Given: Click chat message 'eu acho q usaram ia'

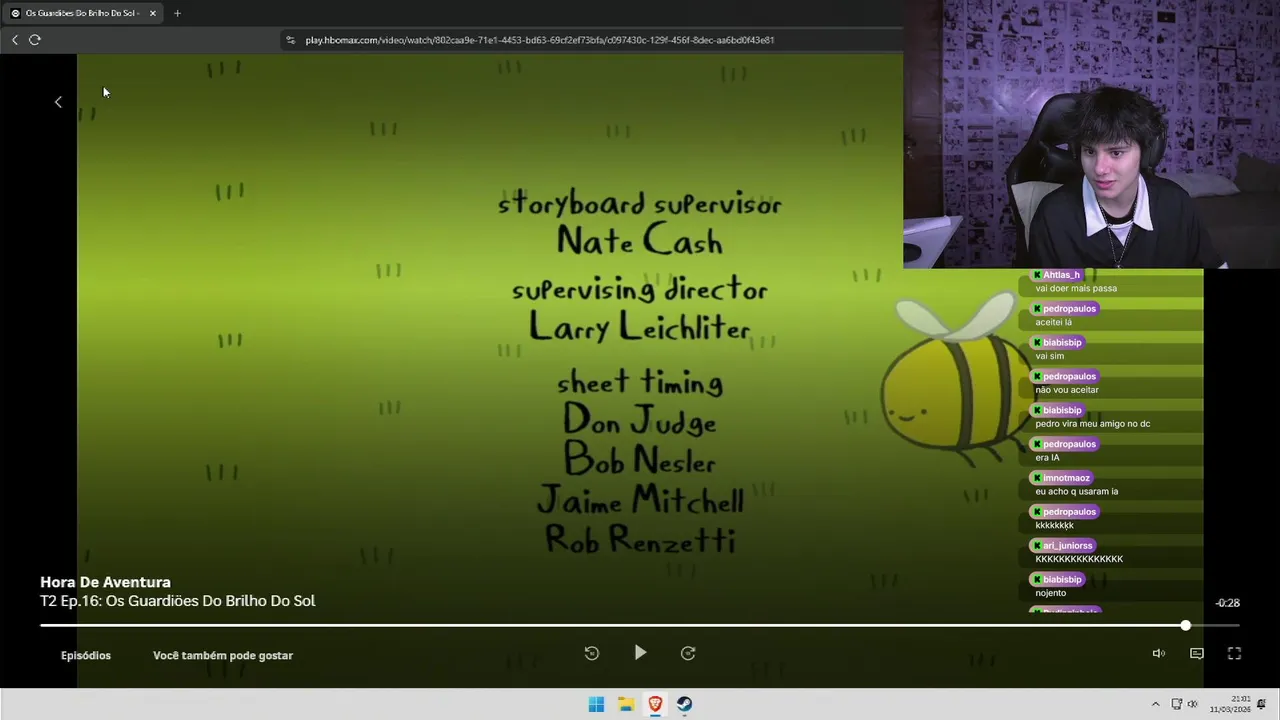Looking at the screenshot, I should (x=1077, y=492).
